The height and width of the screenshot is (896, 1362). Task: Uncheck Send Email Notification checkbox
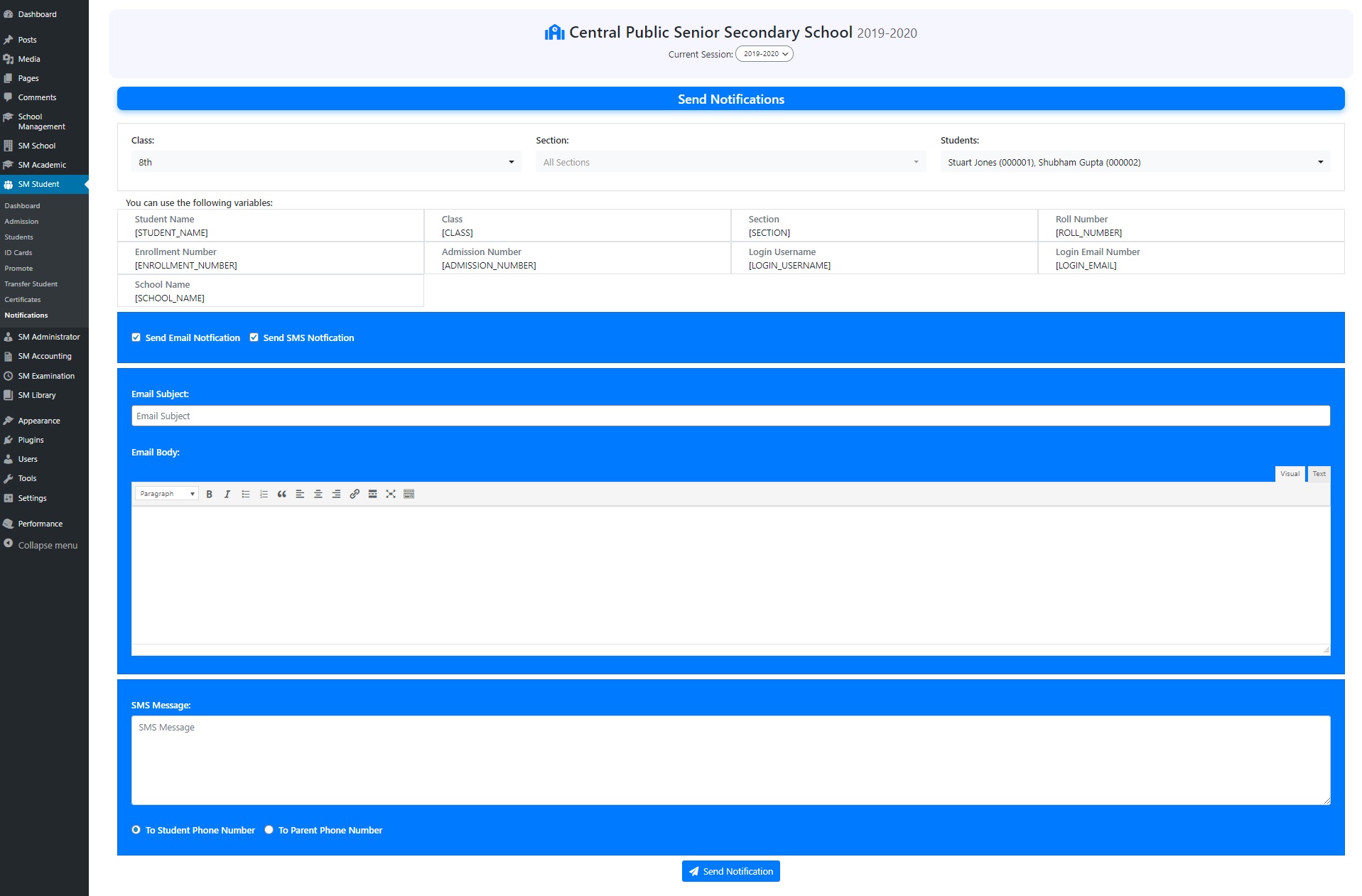(x=136, y=338)
